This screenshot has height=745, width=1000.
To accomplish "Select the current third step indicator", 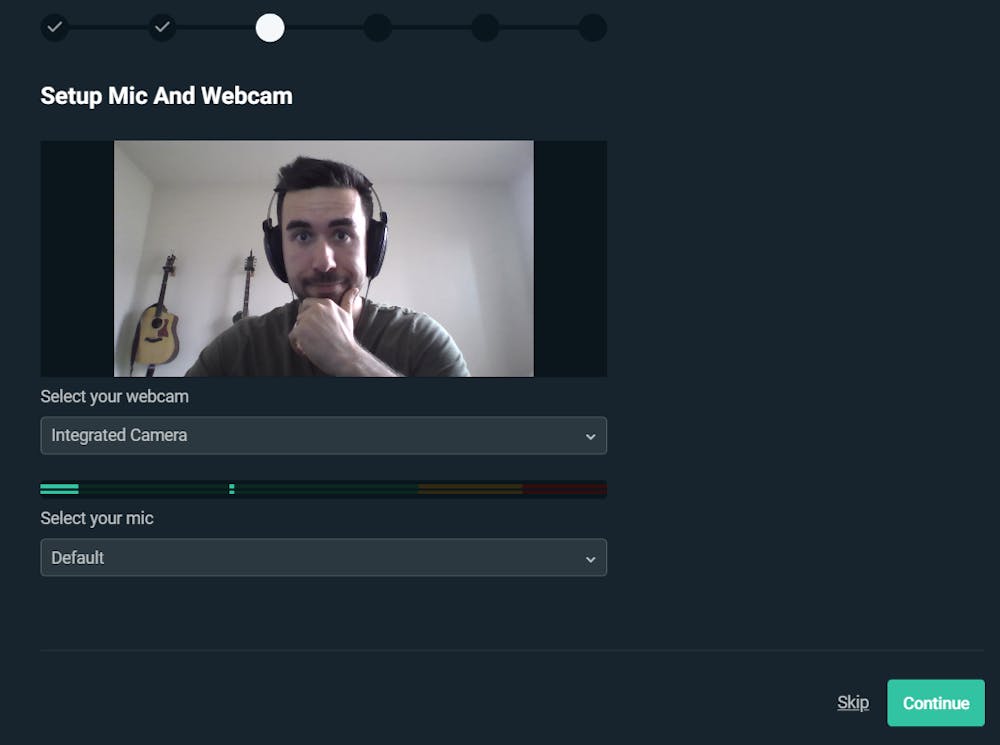I will tap(270, 27).
